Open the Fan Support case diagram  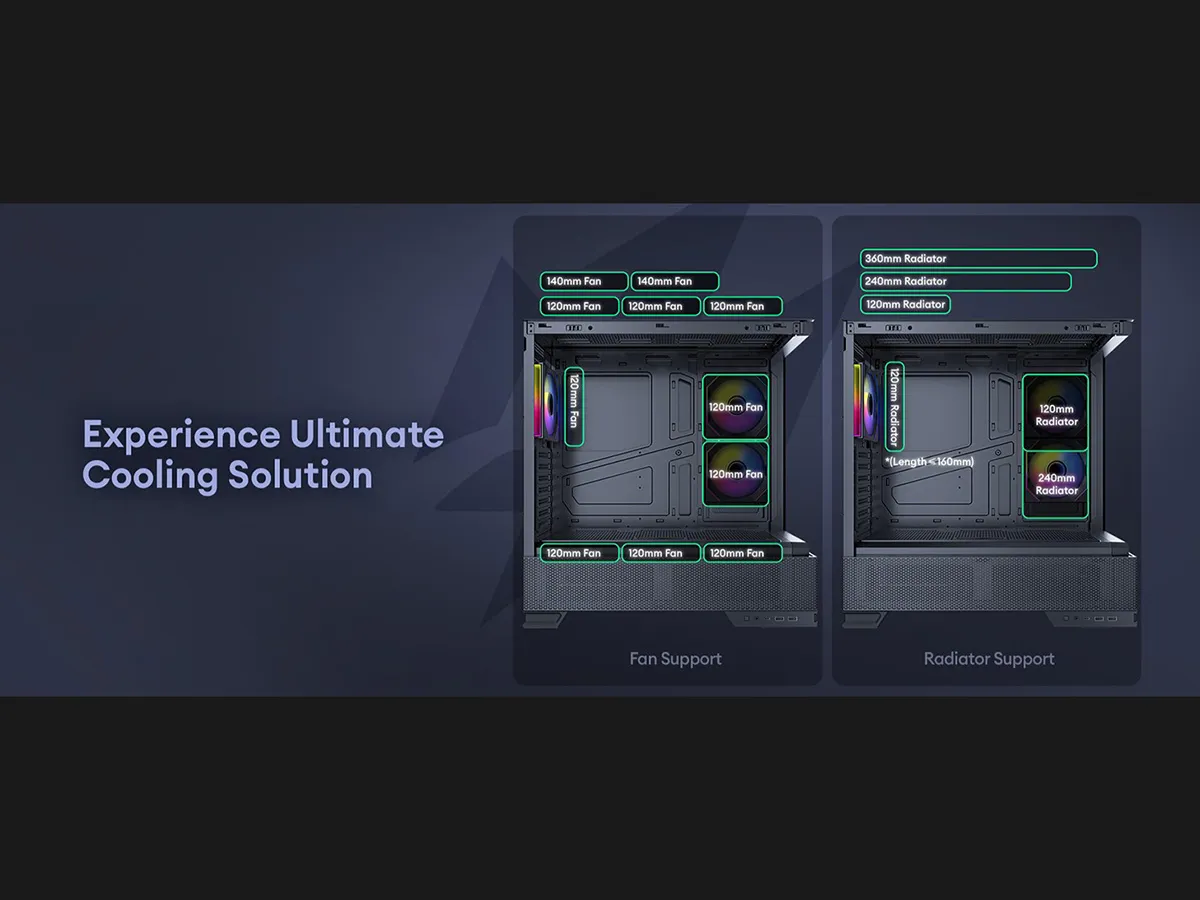point(668,473)
